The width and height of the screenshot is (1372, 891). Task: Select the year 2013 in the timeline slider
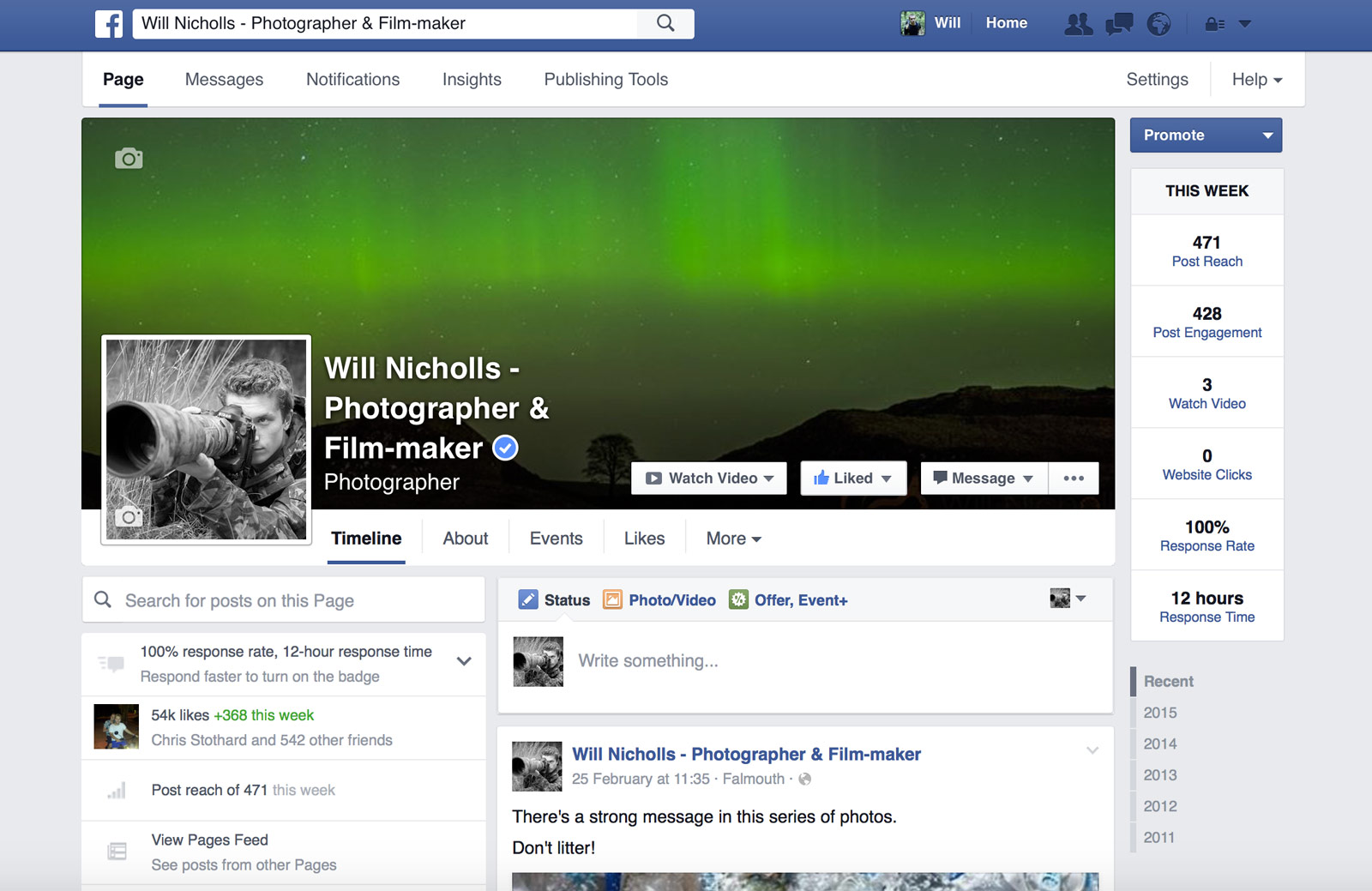coord(1159,774)
